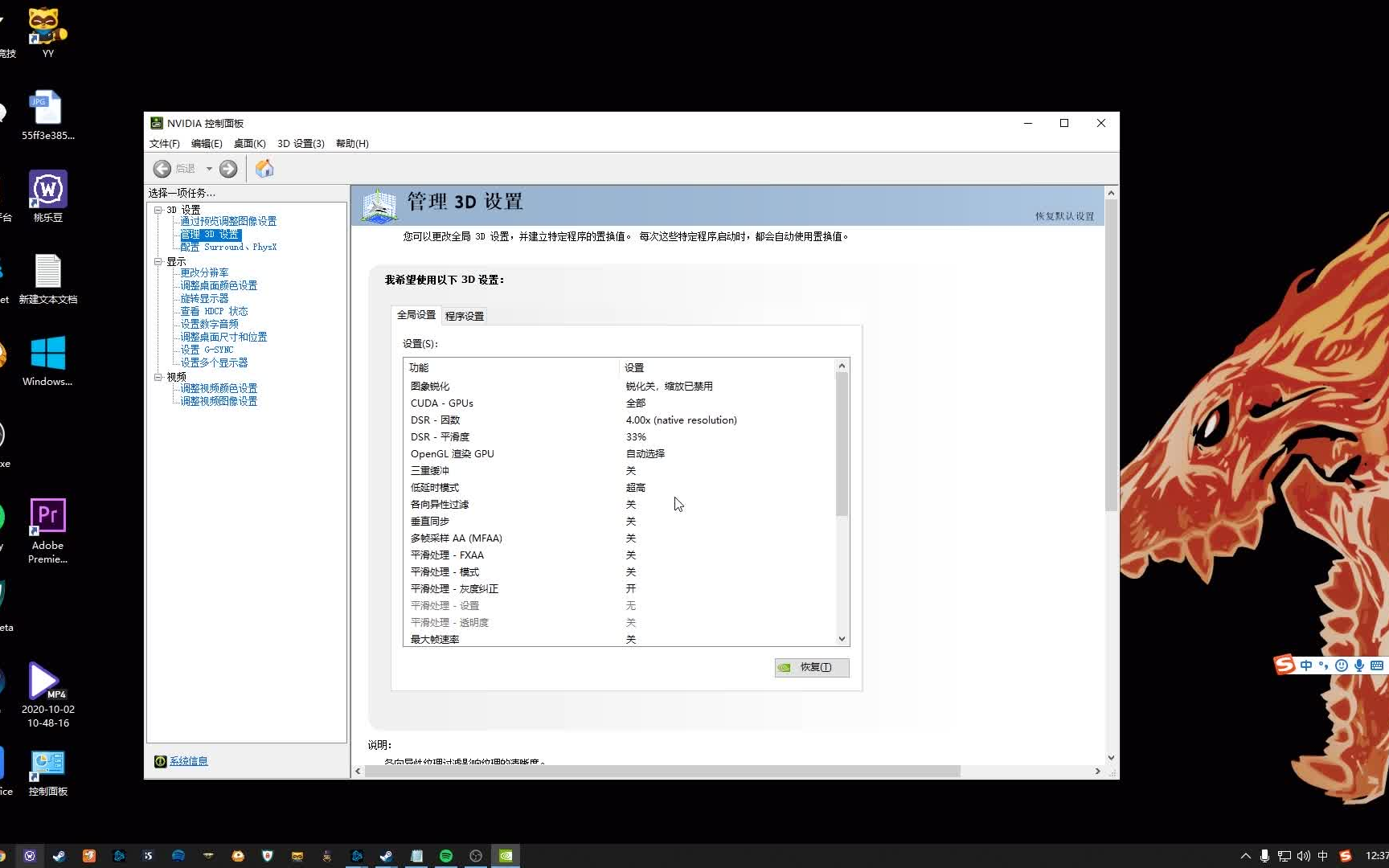Screen dimensions: 1389x868
Task: Open back history dropdown arrow
Action: (209, 169)
